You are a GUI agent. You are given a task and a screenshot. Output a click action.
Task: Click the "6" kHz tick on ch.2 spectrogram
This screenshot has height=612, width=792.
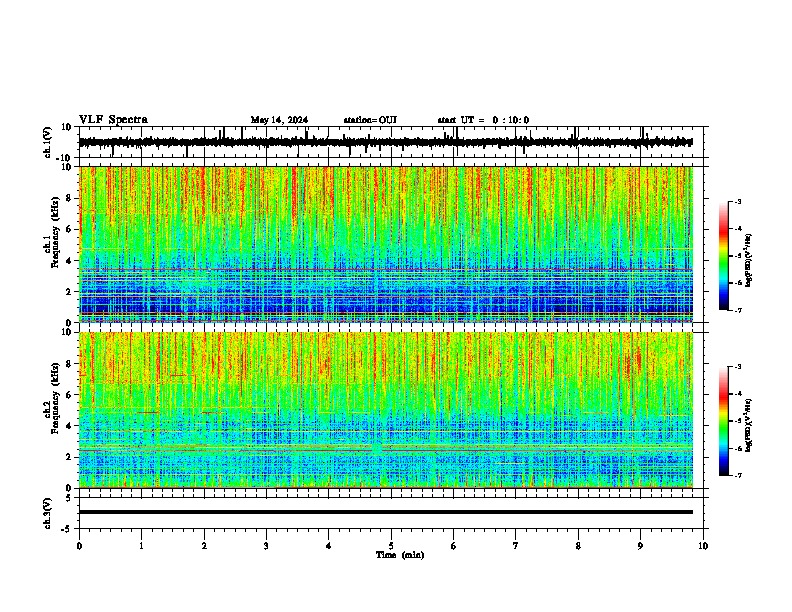tap(70, 394)
